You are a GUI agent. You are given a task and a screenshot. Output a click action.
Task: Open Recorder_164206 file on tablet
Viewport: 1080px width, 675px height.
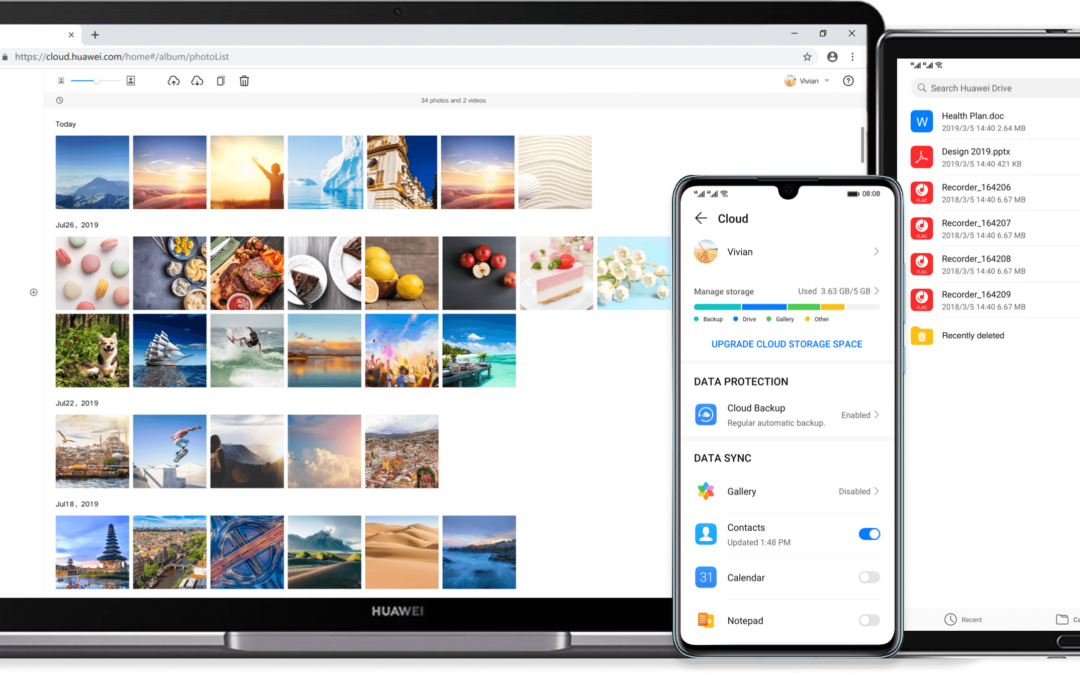pyautogui.click(x=995, y=193)
